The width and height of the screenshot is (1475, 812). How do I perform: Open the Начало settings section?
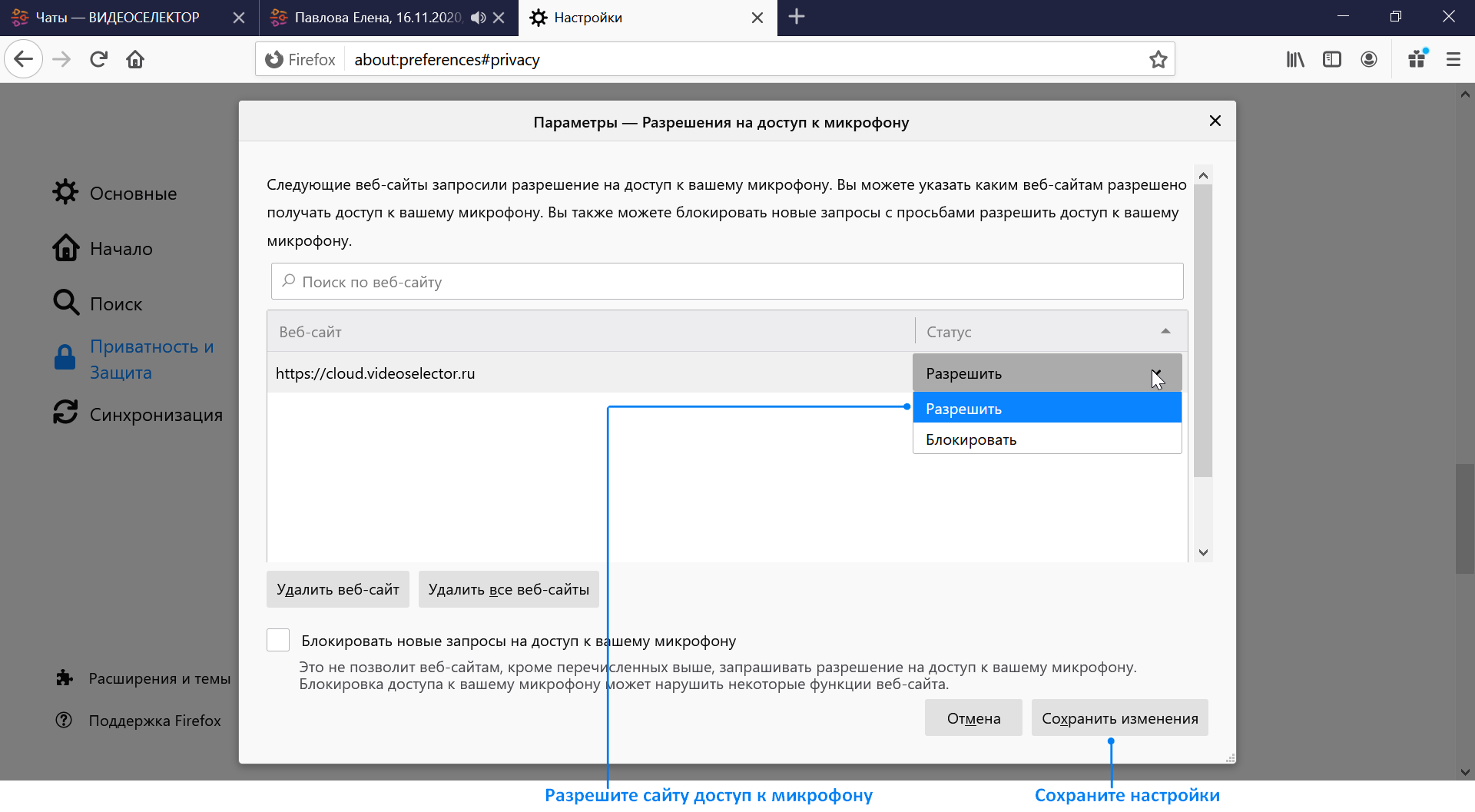(x=121, y=249)
